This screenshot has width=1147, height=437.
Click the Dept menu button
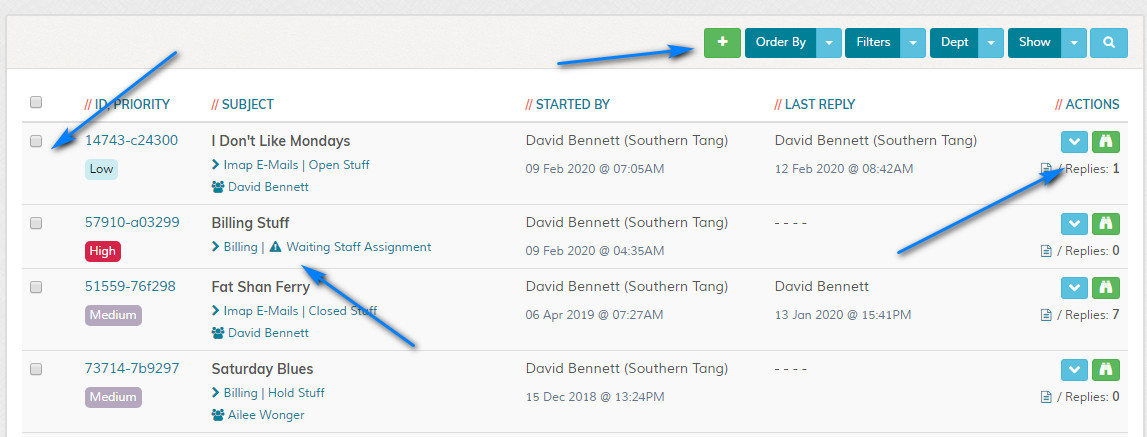click(x=954, y=43)
